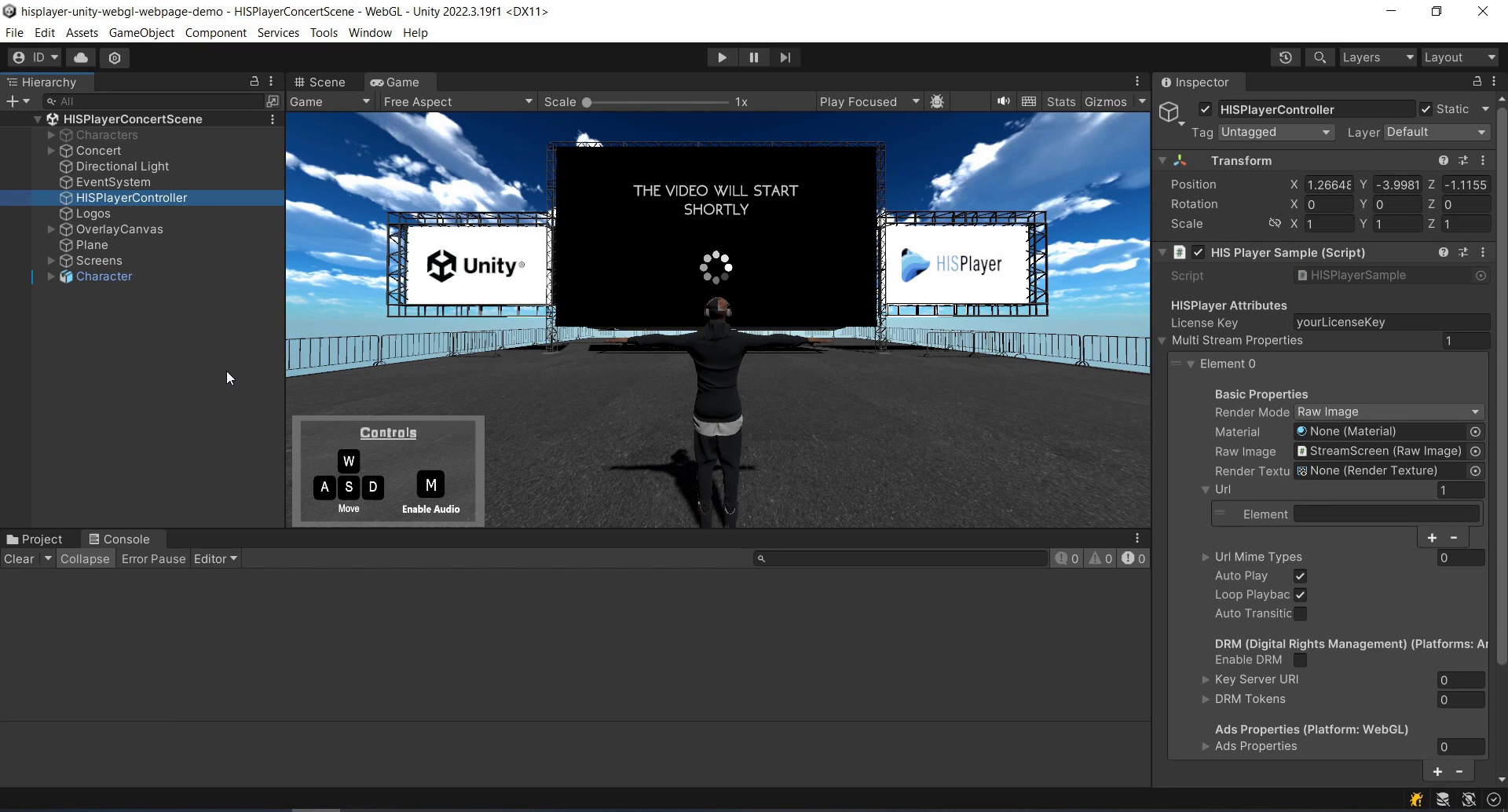
Task: Expand the Character prefab object
Action: click(x=51, y=276)
